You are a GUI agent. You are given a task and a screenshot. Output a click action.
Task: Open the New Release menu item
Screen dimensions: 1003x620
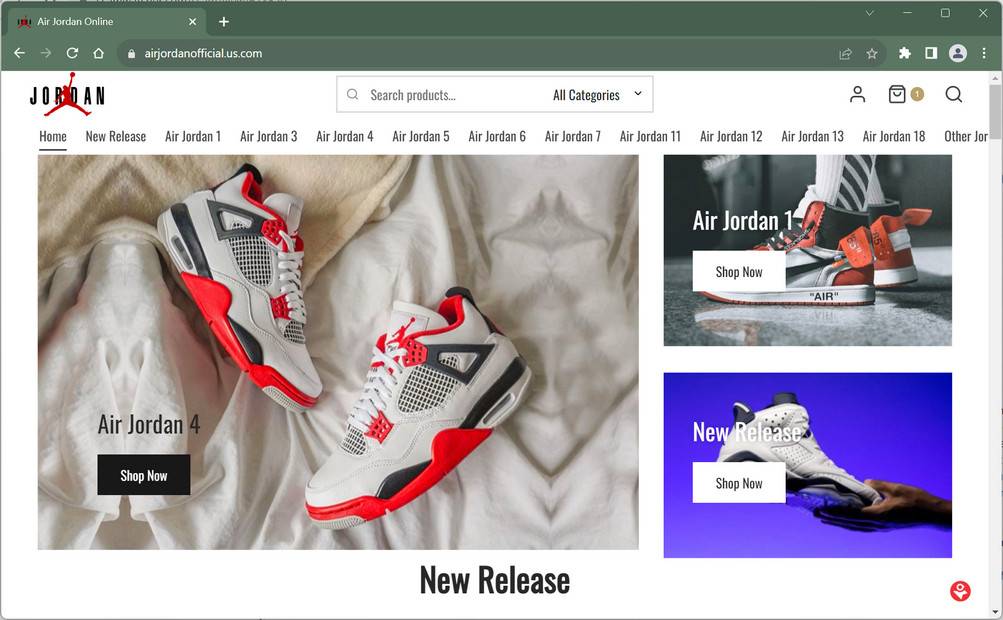tap(116, 136)
